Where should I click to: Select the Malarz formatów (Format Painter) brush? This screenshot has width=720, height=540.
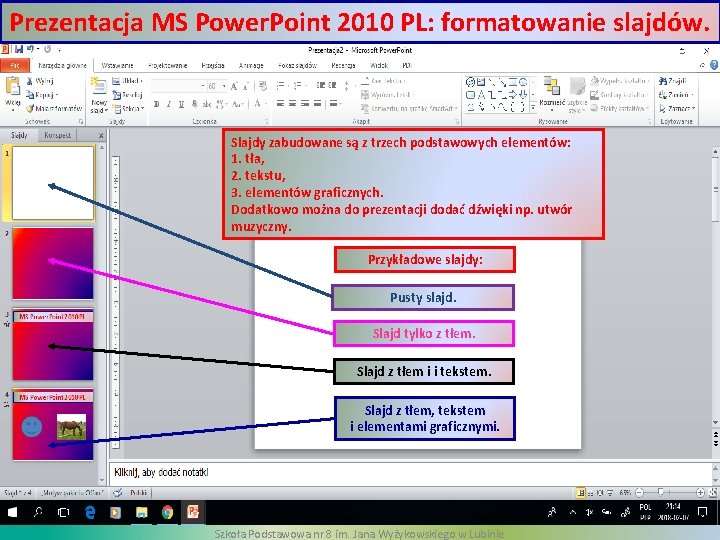(54, 108)
